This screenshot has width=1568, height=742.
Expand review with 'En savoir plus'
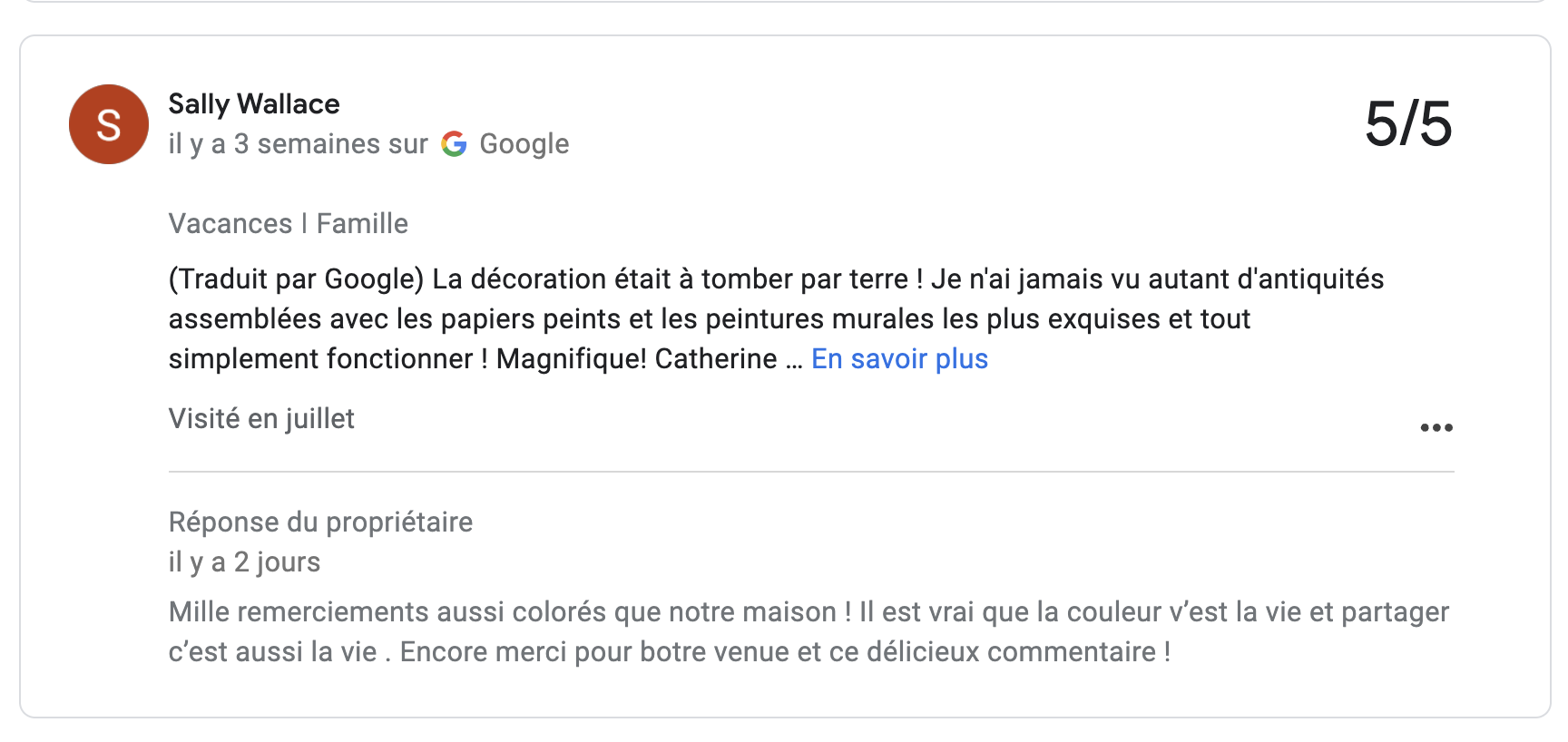point(899,359)
